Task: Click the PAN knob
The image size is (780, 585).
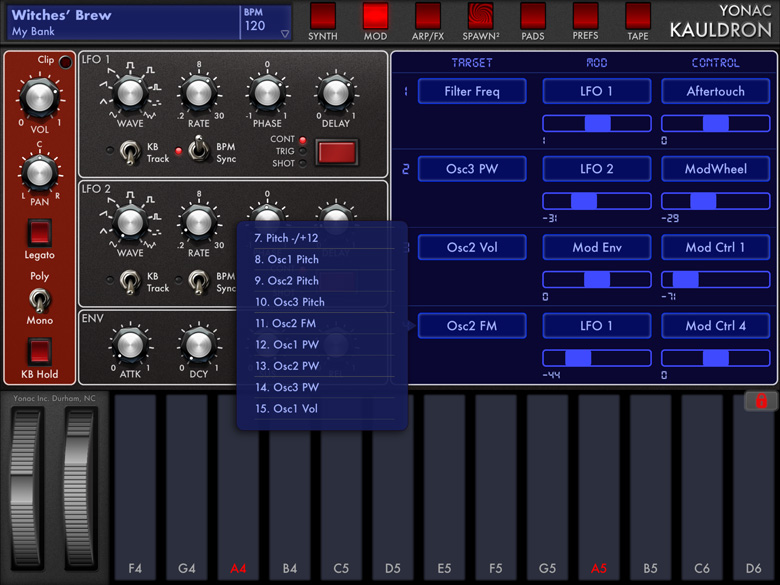Action: 39,173
